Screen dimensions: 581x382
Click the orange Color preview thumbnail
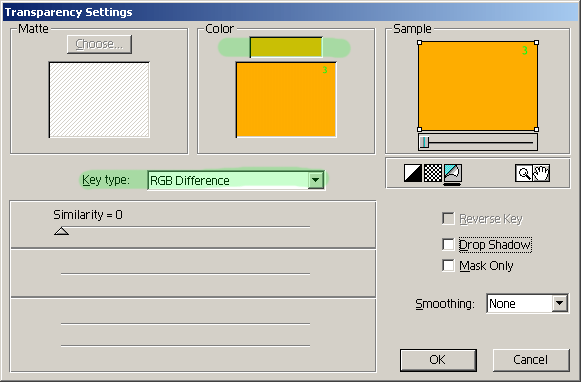point(286,100)
